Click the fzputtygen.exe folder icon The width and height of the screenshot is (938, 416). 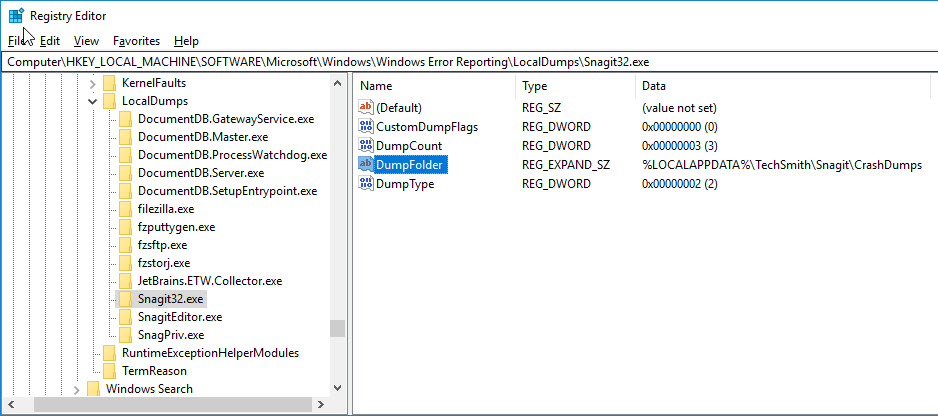[x=125, y=227]
